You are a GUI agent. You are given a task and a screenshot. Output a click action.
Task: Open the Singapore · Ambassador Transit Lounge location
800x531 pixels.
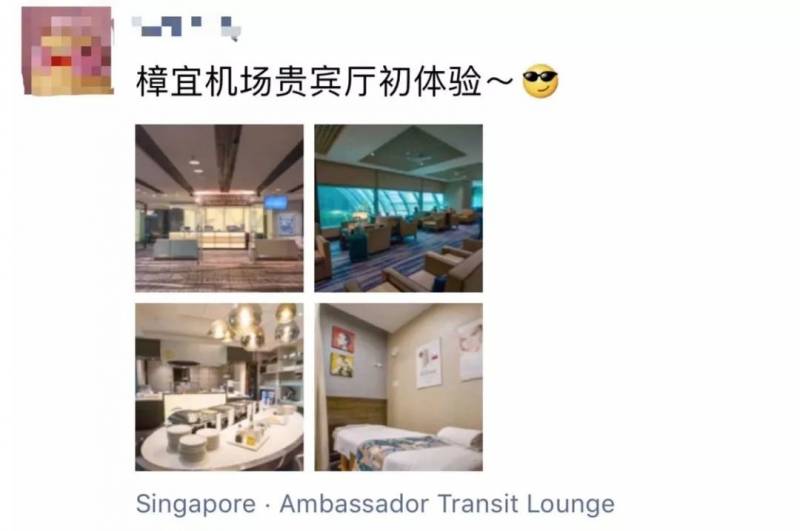coord(375,504)
